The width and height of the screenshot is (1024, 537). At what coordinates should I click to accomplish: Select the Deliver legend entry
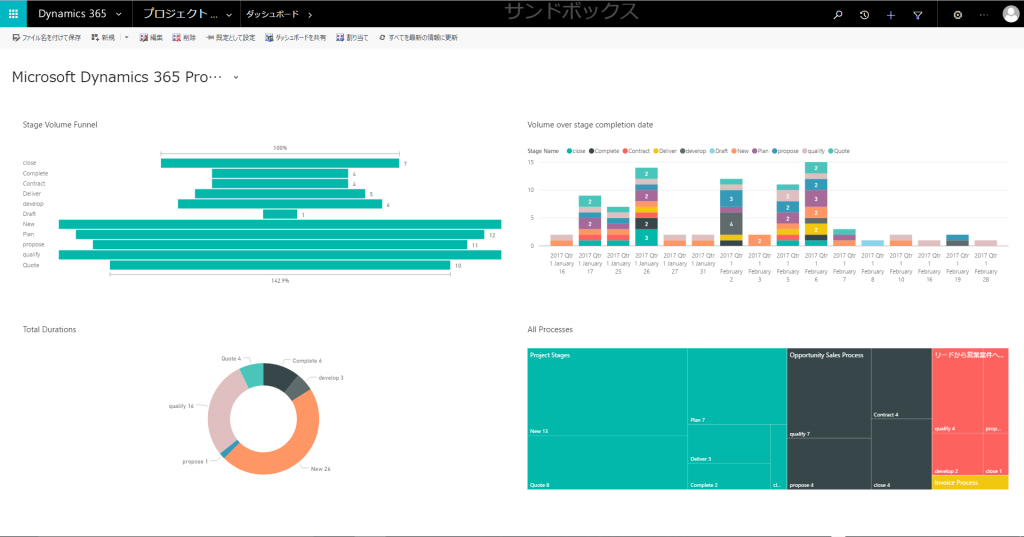pos(665,151)
